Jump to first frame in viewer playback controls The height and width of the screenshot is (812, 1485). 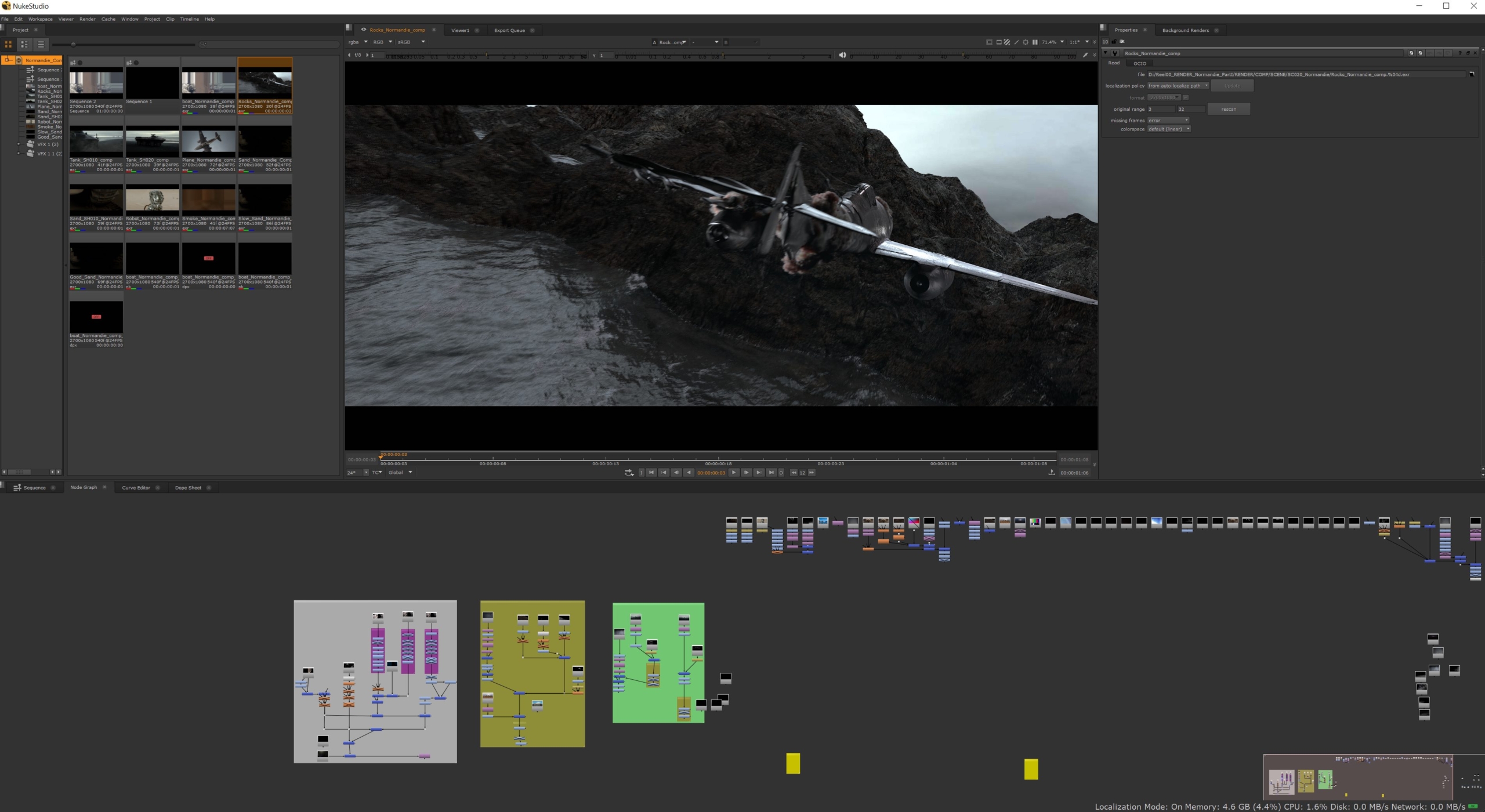(x=651, y=473)
